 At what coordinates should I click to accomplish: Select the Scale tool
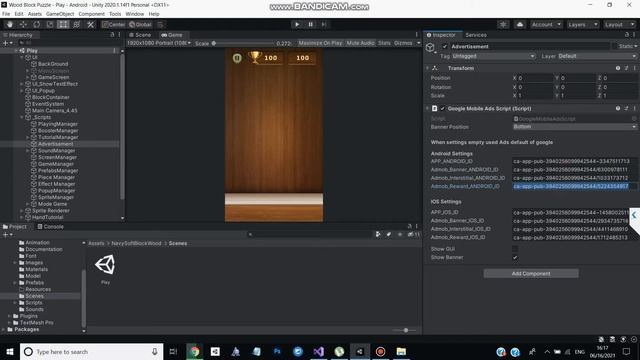pyautogui.click(x=50, y=24)
